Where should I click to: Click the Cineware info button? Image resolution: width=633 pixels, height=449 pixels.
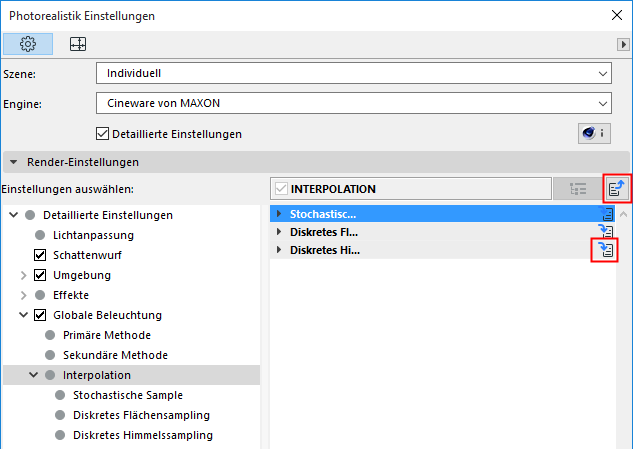[x=594, y=133]
